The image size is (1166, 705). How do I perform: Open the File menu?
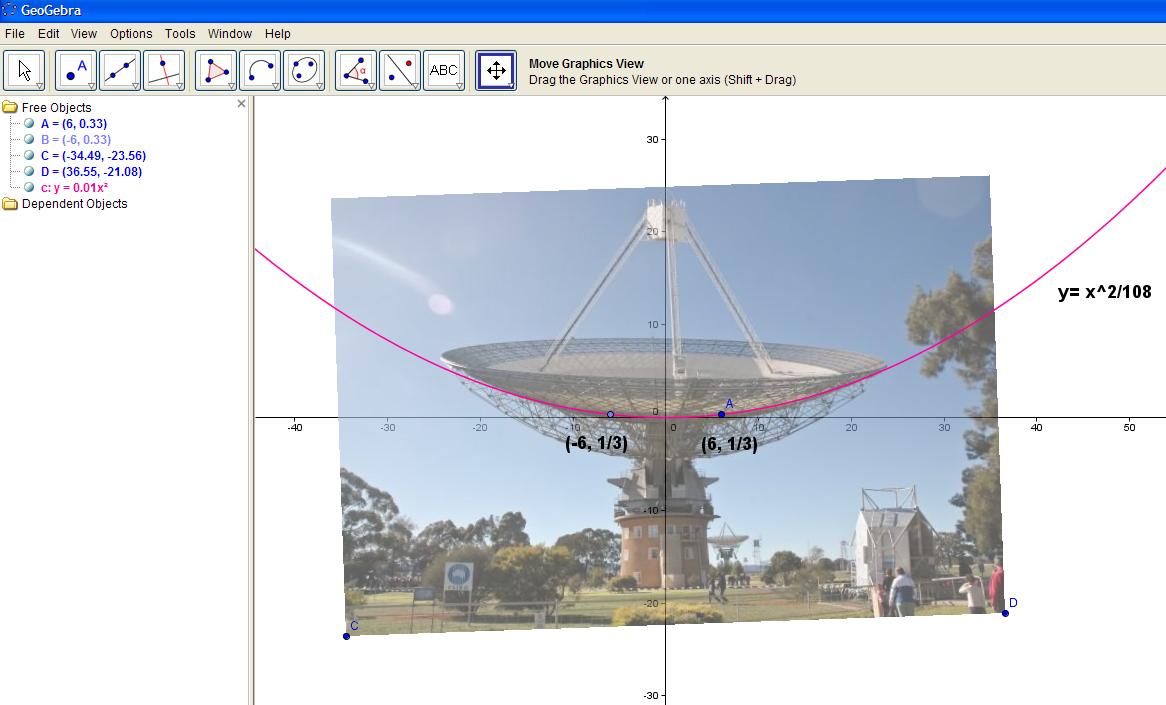pyautogui.click(x=14, y=33)
